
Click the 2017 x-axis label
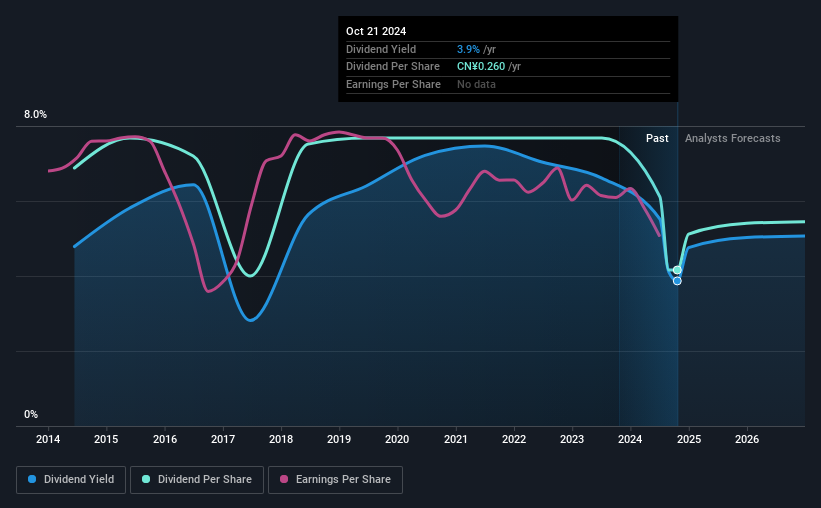click(x=223, y=439)
